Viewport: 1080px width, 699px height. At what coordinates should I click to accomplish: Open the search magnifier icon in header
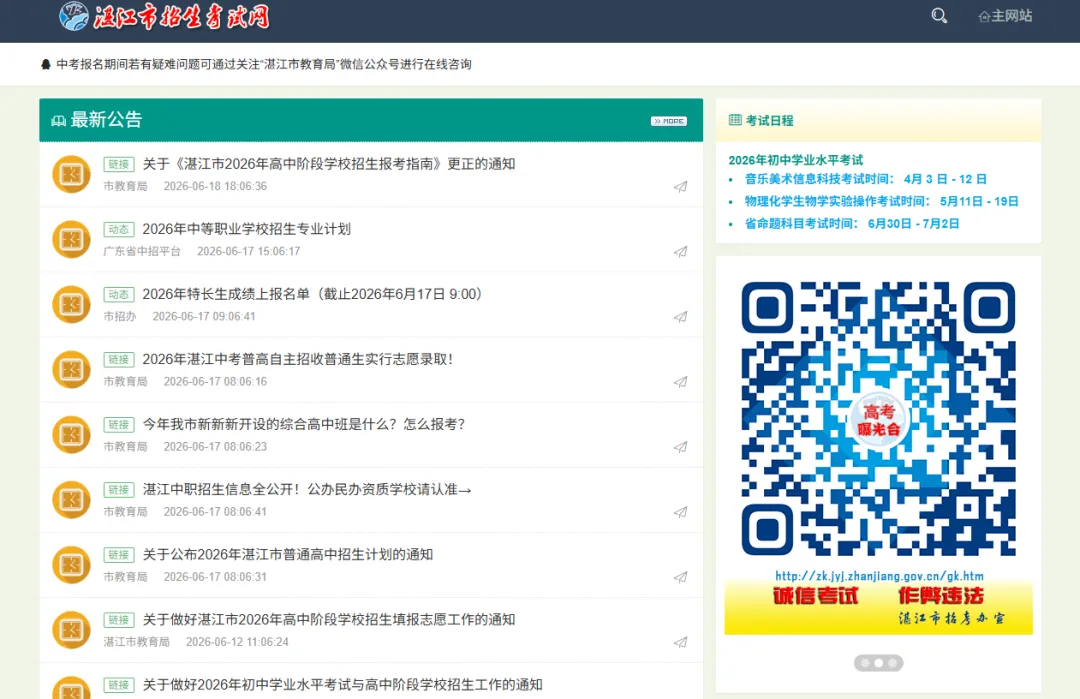tap(939, 16)
